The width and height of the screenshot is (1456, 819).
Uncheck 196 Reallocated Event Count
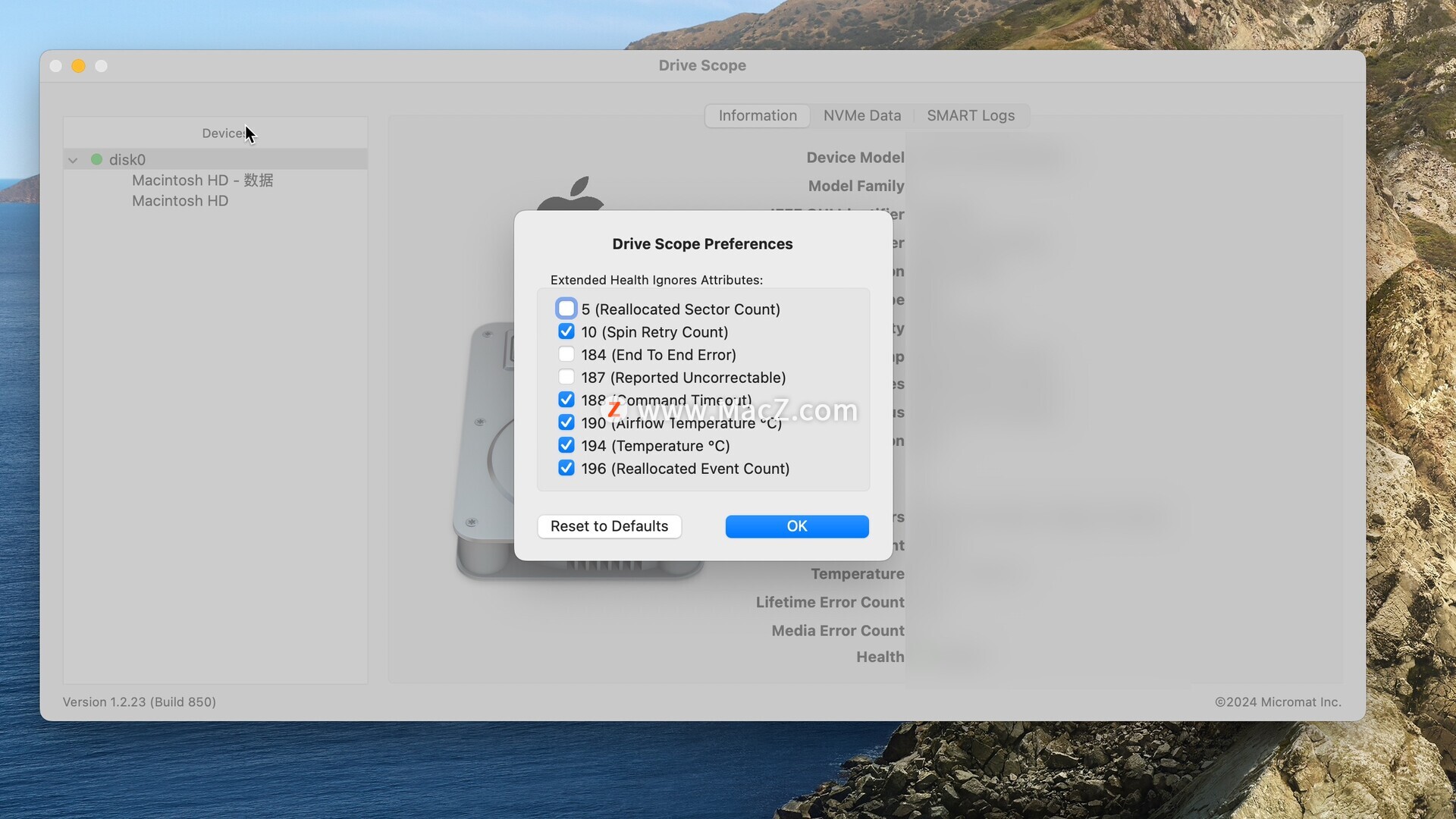[x=566, y=468]
